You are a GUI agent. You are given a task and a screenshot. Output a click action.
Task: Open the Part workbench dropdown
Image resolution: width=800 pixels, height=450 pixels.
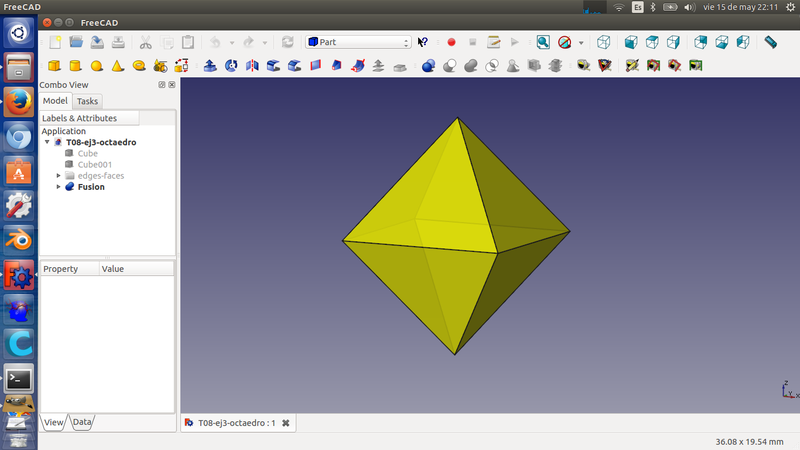(x=358, y=42)
